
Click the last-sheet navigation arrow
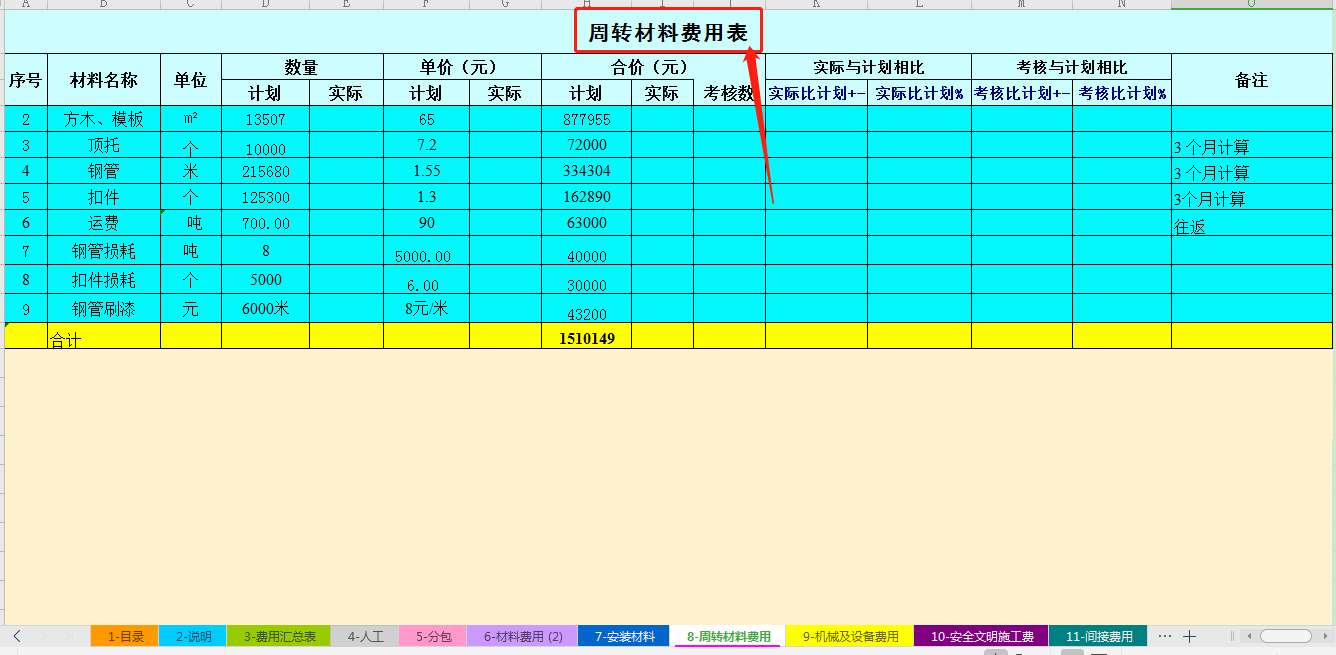pyautogui.click(x=68, y=634)
